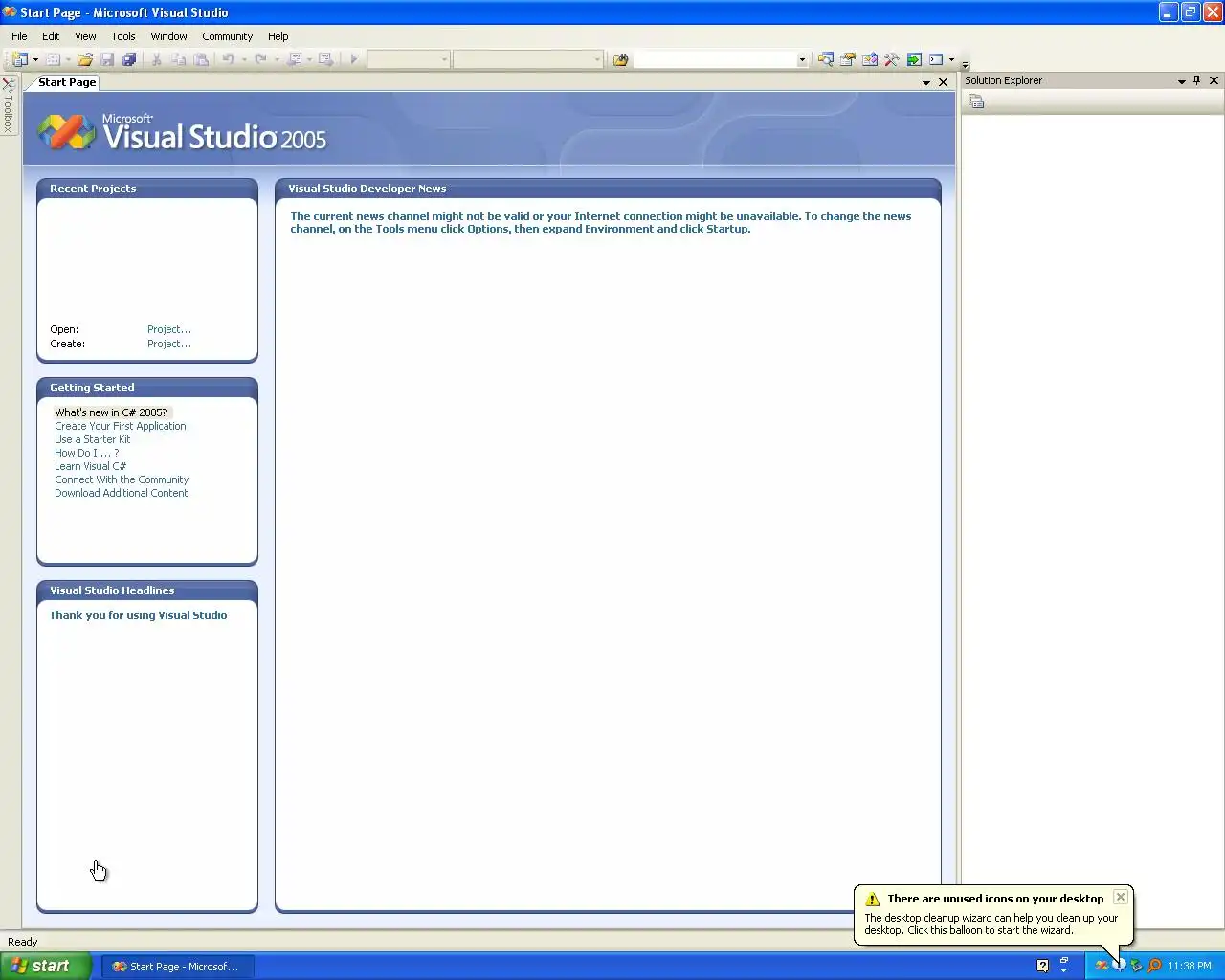Open the Help menu
1225x980 pixels.
tap(278, 36)
